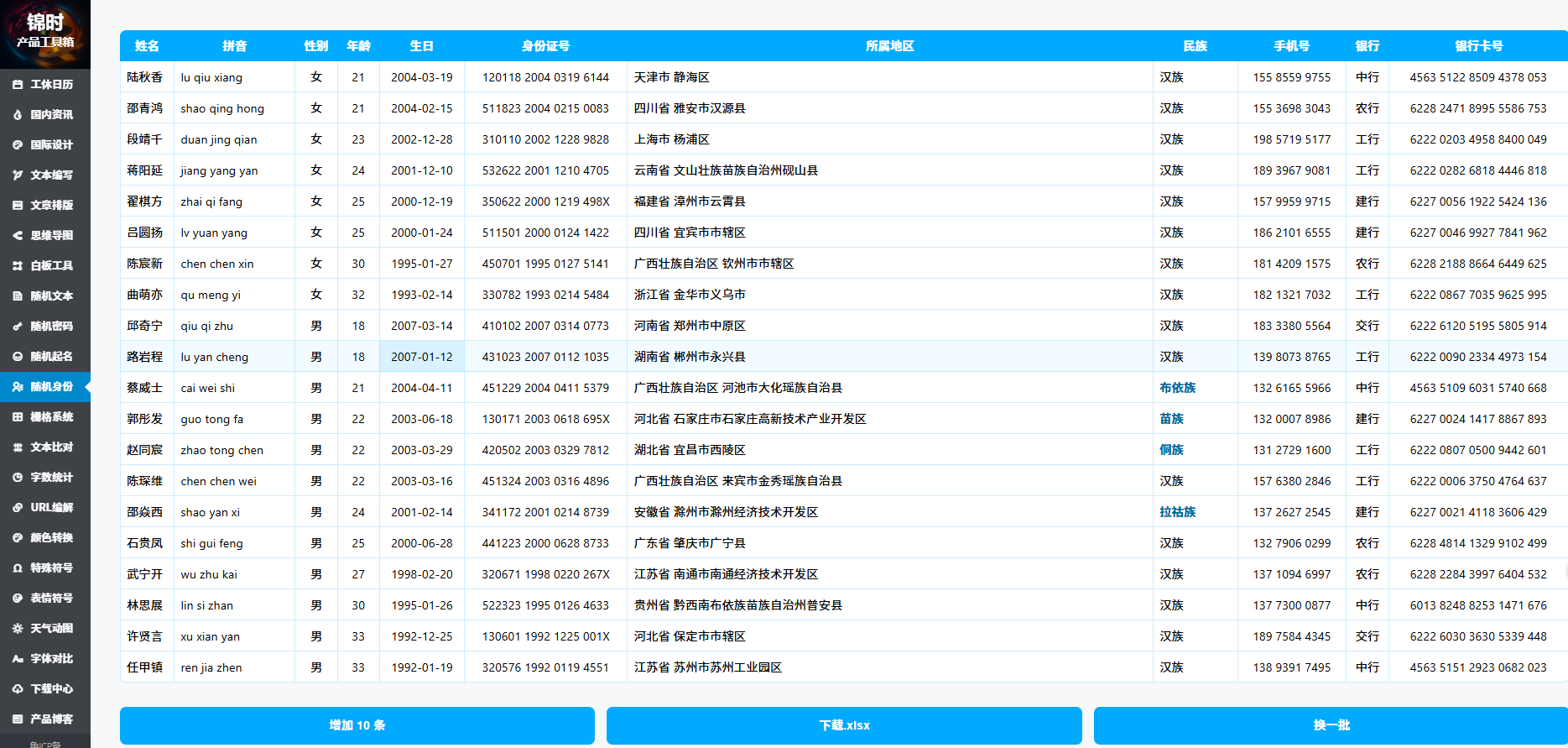
Task: Open 工休日历 calendar icon in sidebar
Action: click(x=18, y=85)
